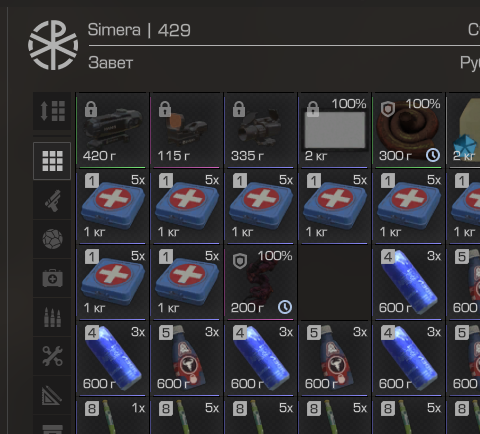The height and width of the screenshot is (434, 480).
Task: Select the 420 г locked scope
Action: (112, 130)
